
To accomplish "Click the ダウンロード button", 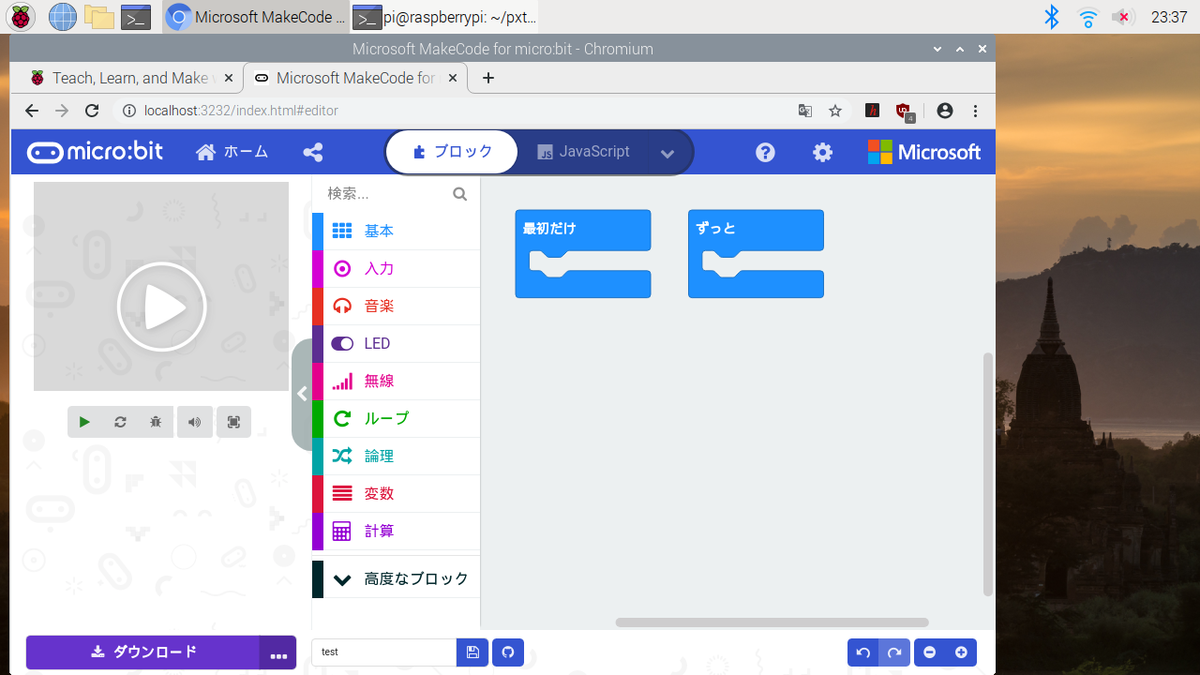I will tap(143, 652).
